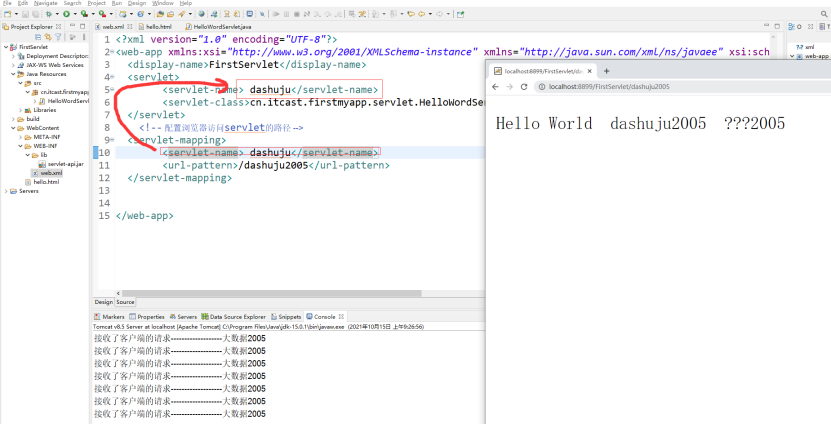Expand the build folder node

(13, 119)
